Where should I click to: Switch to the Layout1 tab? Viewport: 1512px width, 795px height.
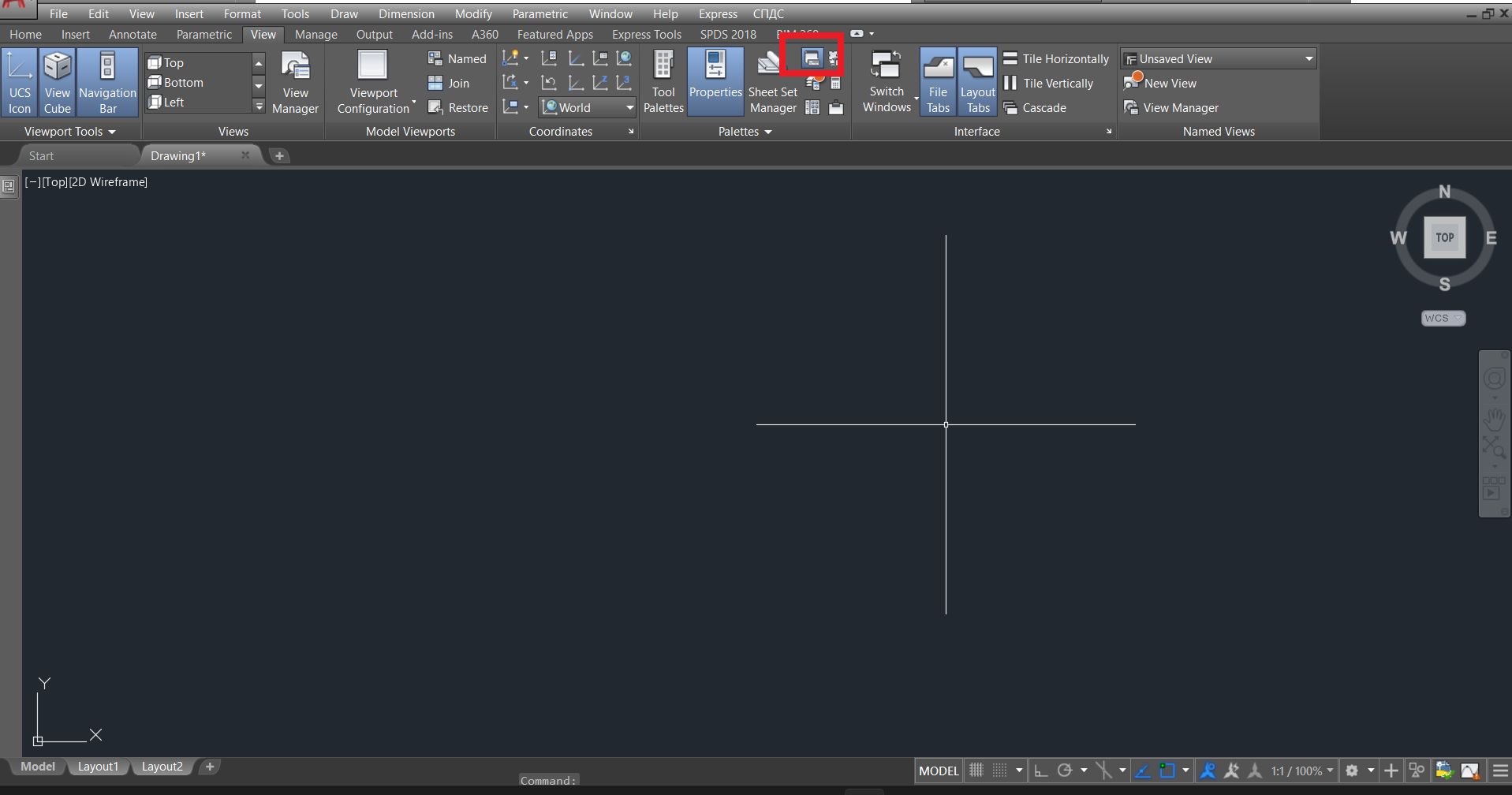click(98, 767)
